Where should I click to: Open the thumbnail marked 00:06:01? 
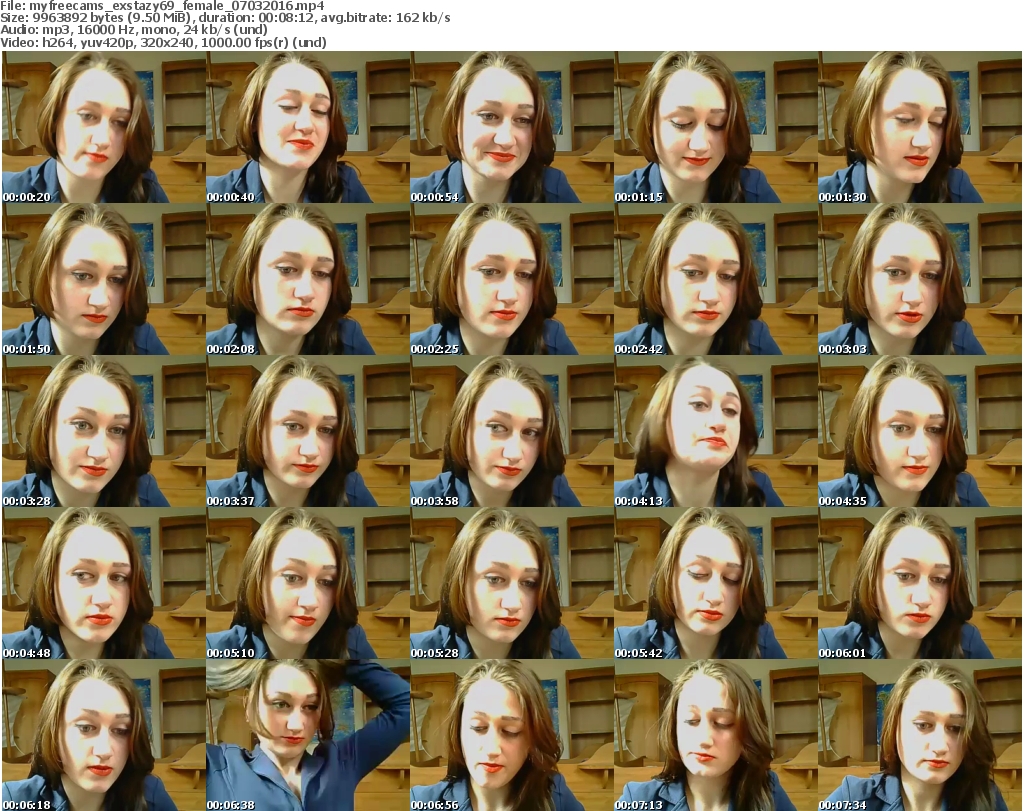click(919, 583)
